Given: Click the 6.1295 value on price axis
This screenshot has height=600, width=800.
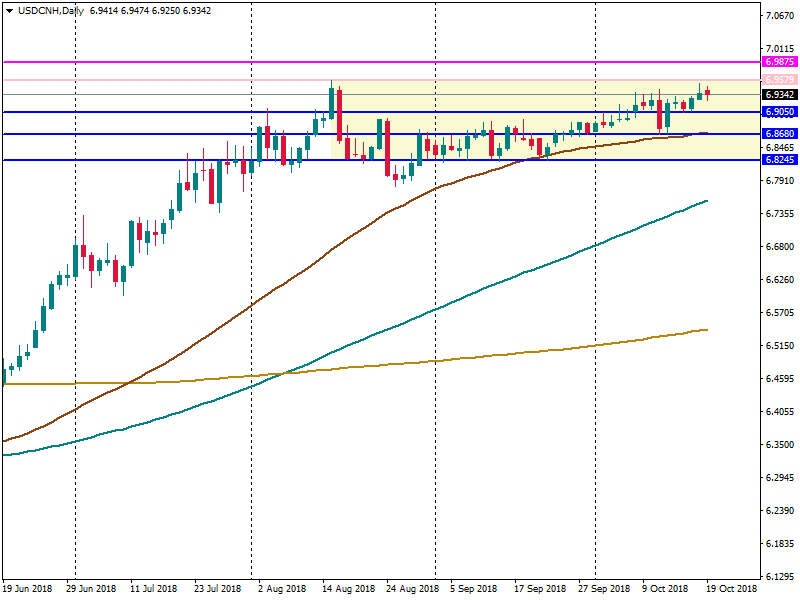Looking at the screenshot, I should pos(779,577).
